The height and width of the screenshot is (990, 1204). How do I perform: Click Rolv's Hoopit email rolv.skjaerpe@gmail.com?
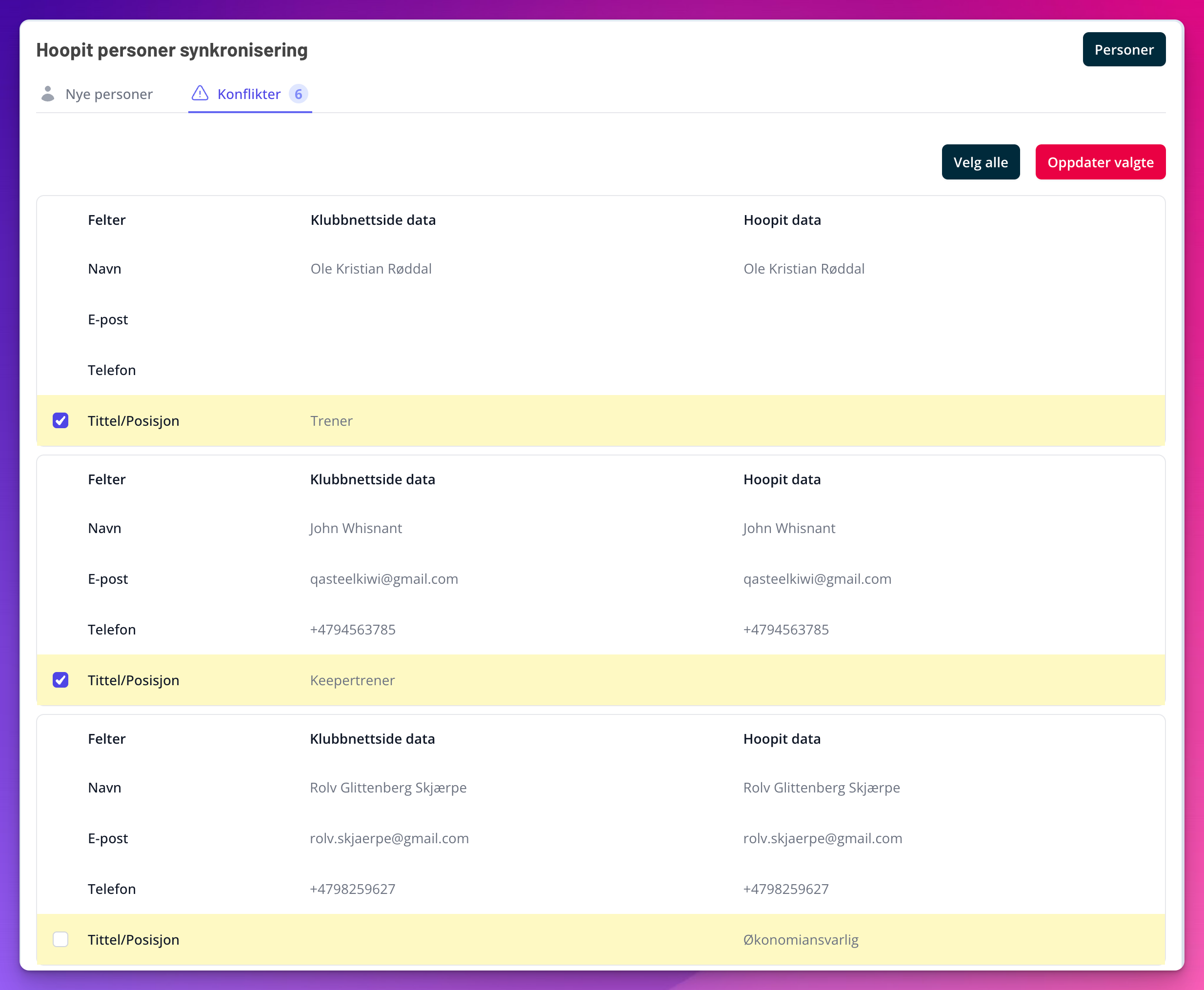823,838
